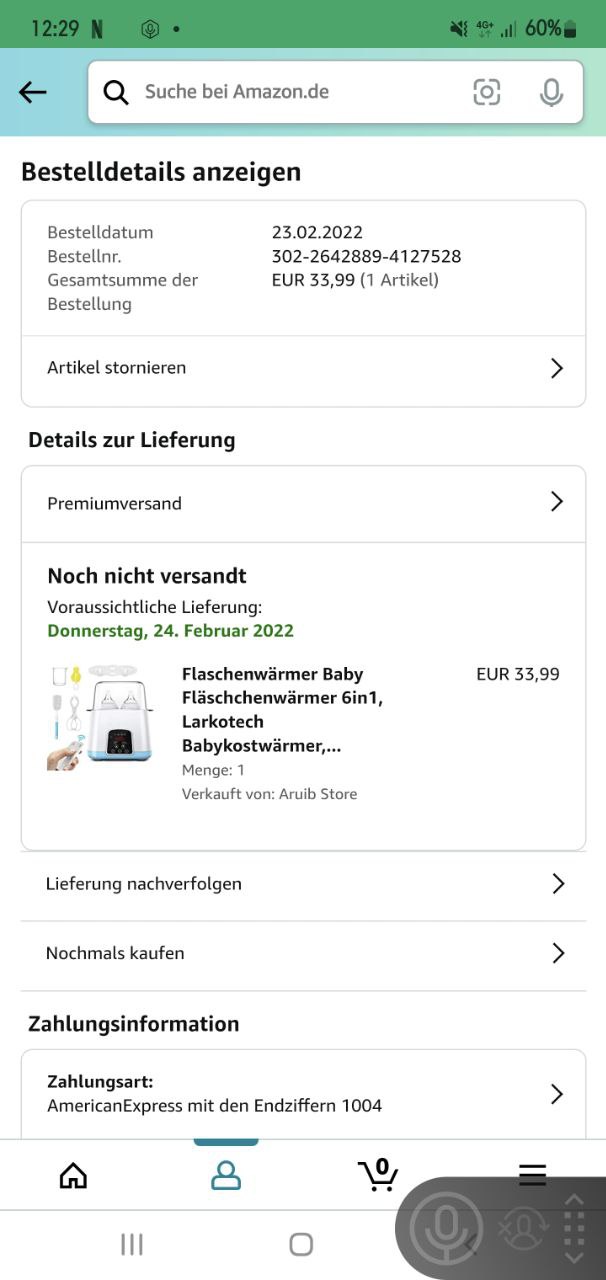Expand Artikel stornieren chevron

click(557, 368)
